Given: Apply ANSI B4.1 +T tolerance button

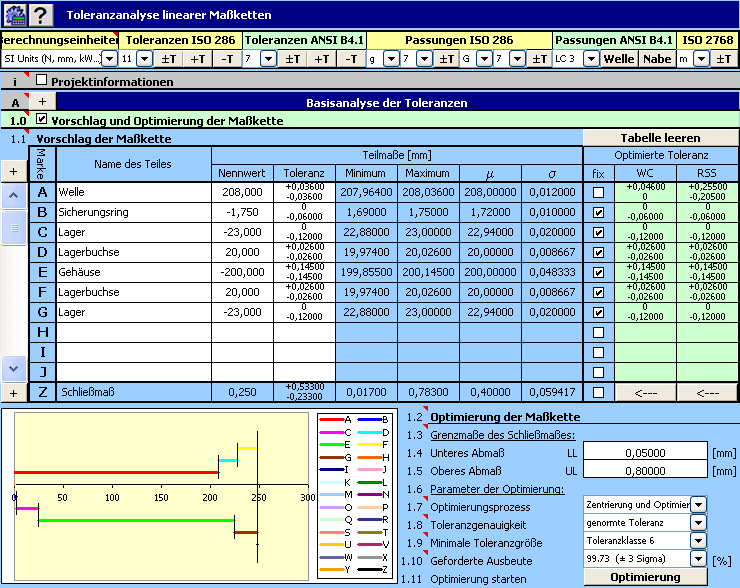Looking at the screenshot, I should point(322,59).
